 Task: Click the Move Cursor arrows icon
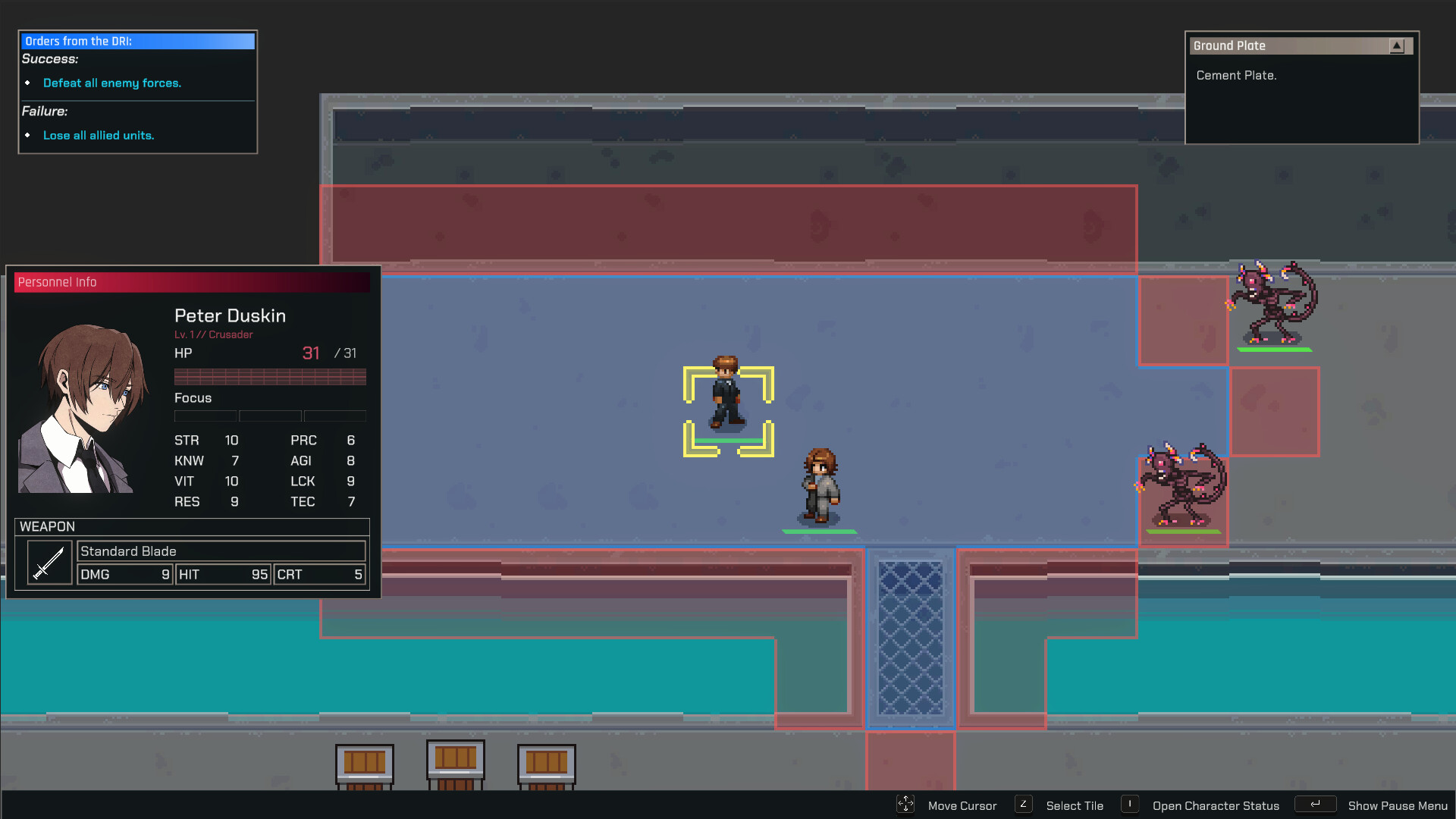[905, 805]
